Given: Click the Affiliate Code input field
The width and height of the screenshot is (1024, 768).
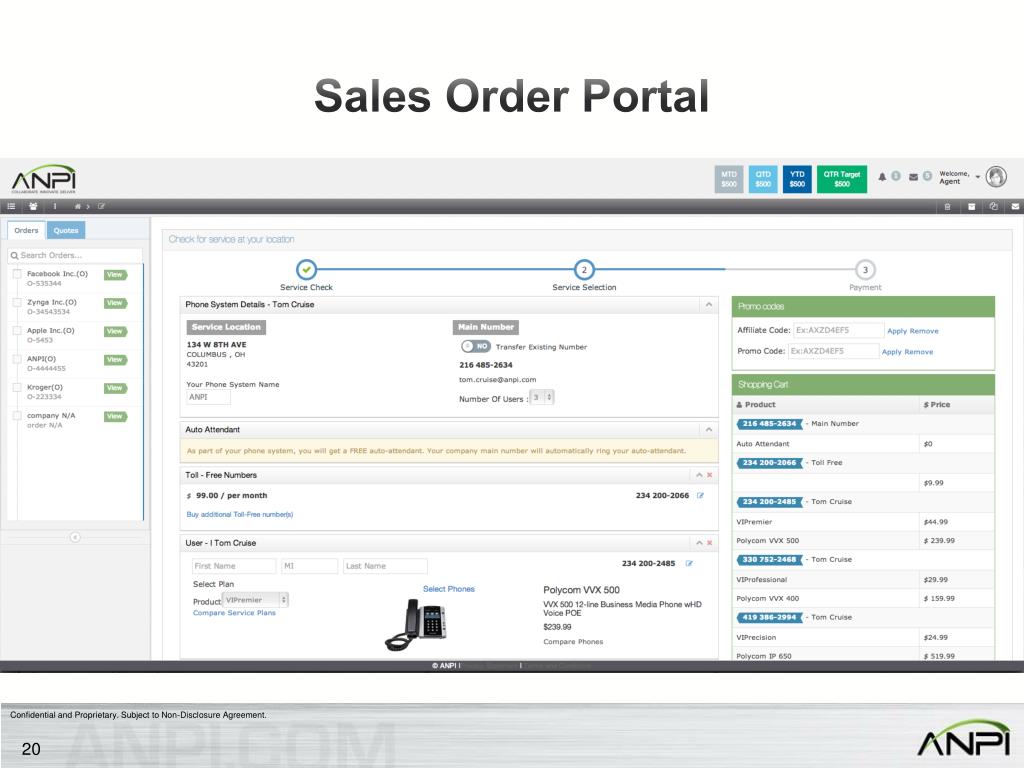Looking at the screenshot, I should click(x=839, y=330).
